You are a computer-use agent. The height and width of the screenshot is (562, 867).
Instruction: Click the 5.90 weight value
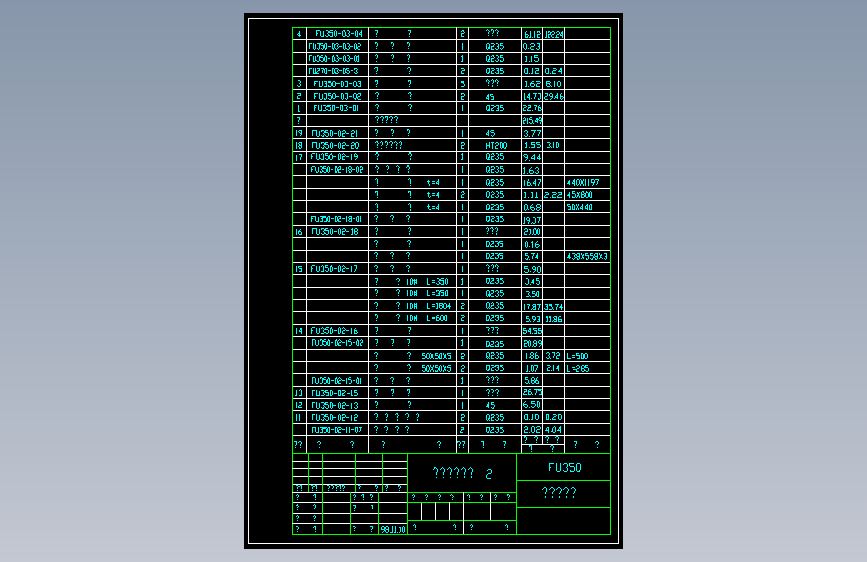532,269
